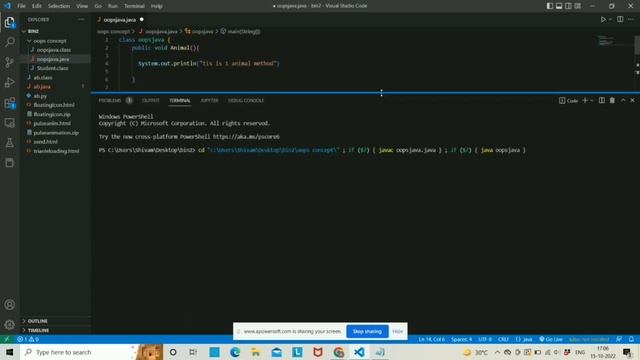Change Spaces: 4 indentation setting
Image resolution: width=640 pixels, height=360 pixels.
461,339
